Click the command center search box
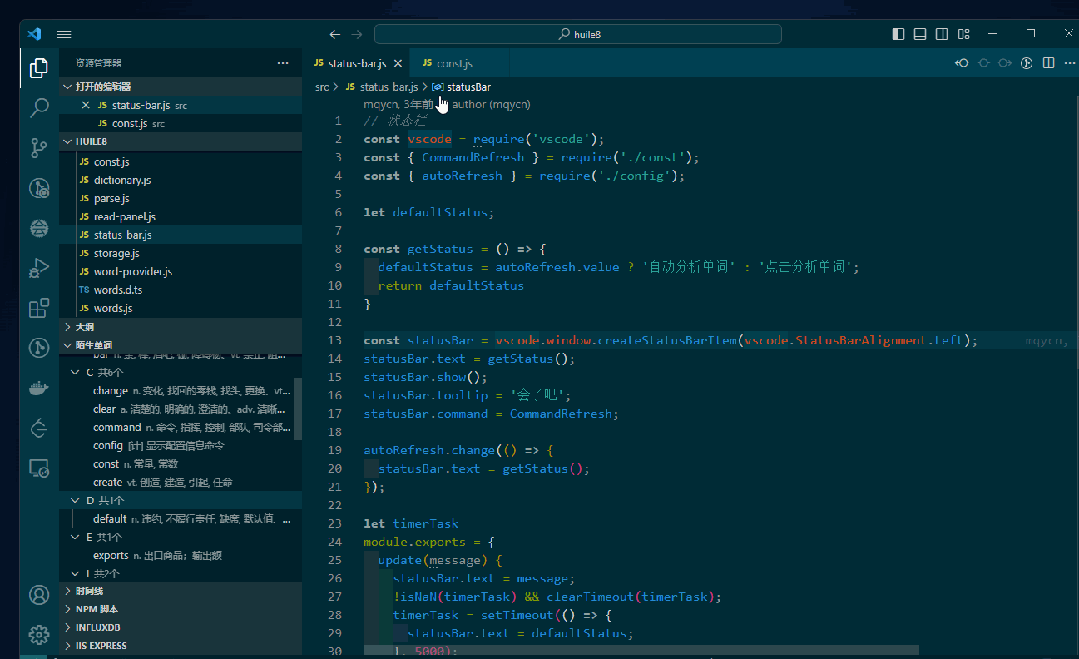 (577, 34)
